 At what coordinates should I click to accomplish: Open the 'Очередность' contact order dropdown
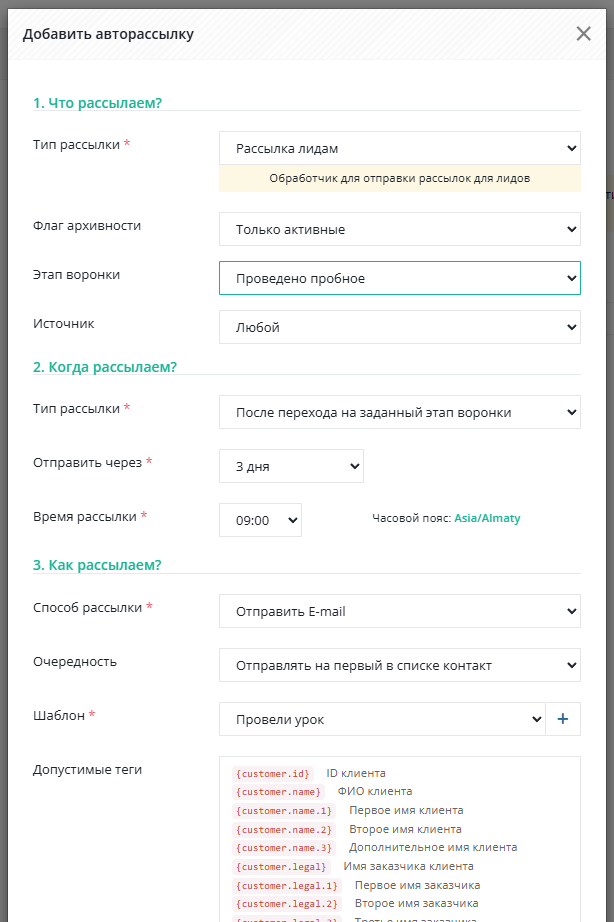(x=399, y=665)
